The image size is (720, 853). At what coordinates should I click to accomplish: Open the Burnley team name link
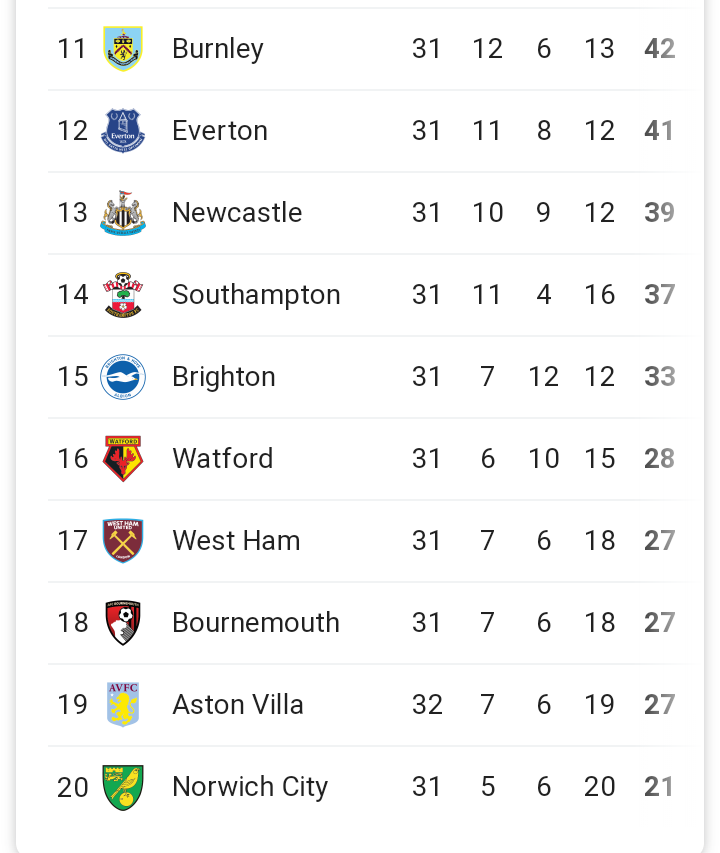click(x=218, y=49)
